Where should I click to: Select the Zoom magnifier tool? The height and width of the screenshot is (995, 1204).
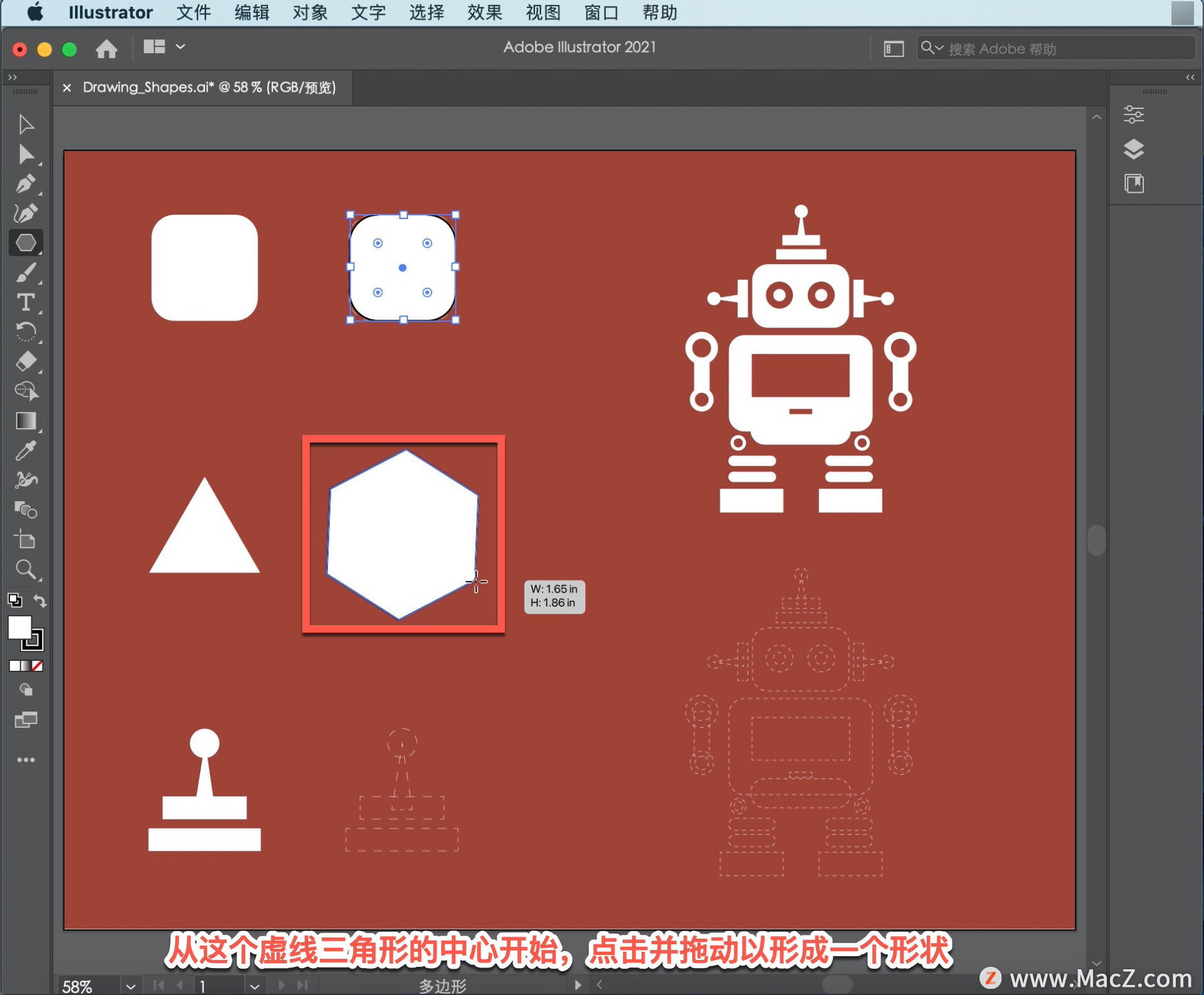(26, 569)
